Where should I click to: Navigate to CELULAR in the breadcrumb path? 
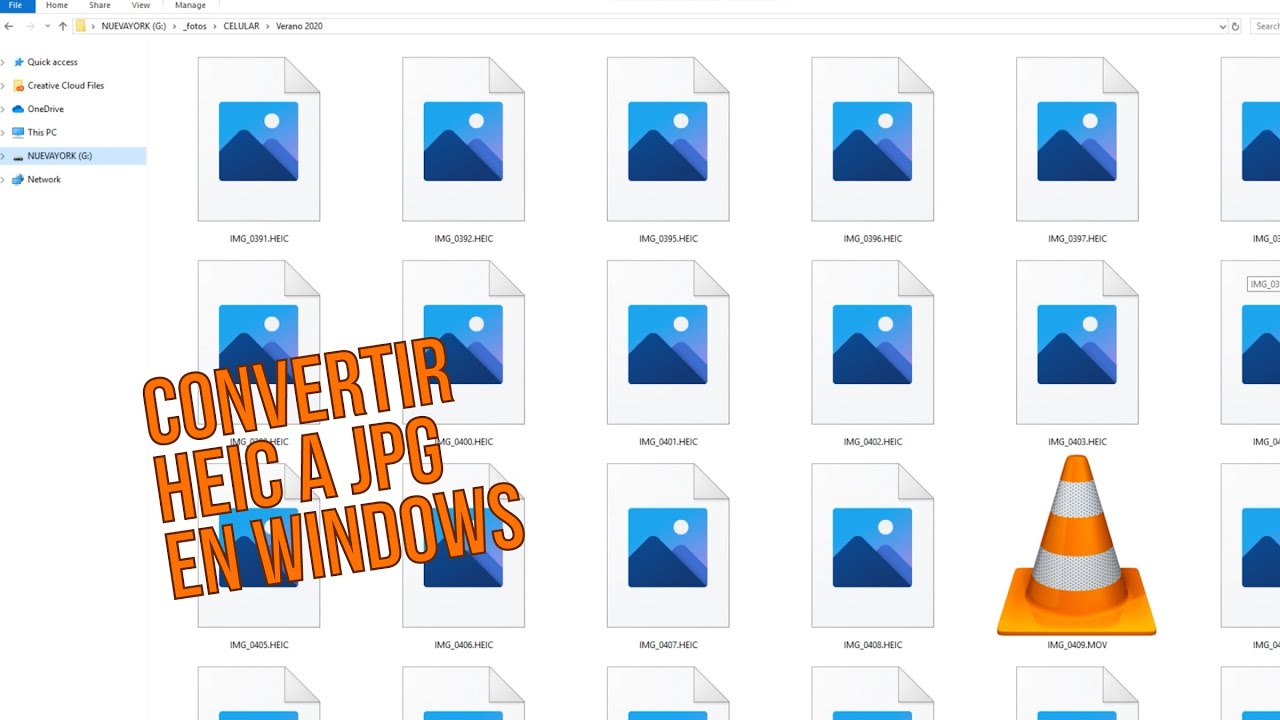[241, 26]
